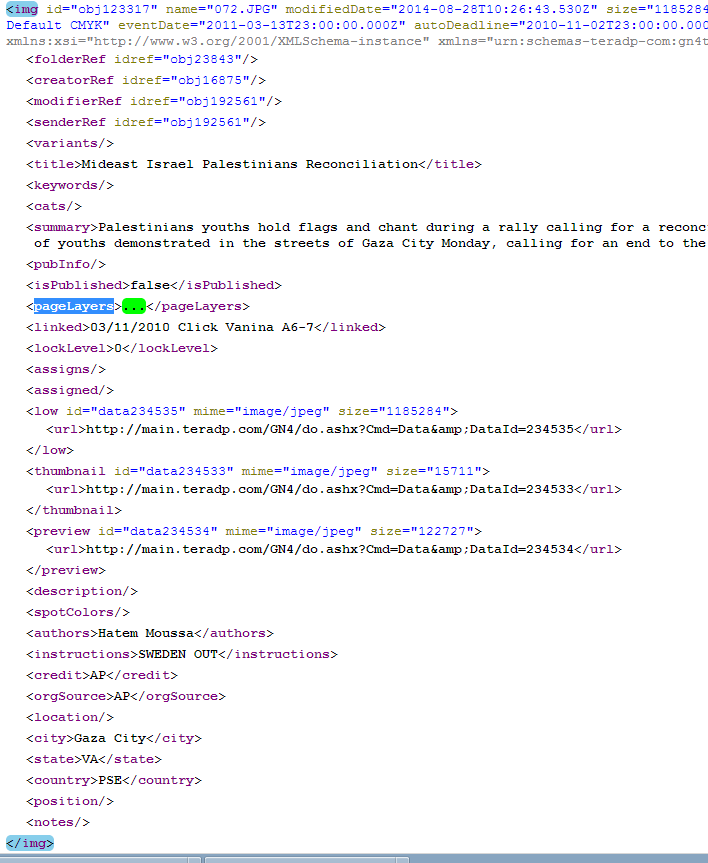
Task: Click the summary text starting Palestinians youths
Action: [402, 227]
